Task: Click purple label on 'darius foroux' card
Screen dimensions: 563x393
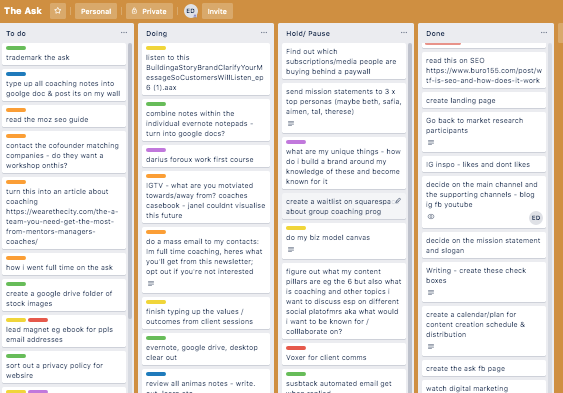Action: pos(156,150)
